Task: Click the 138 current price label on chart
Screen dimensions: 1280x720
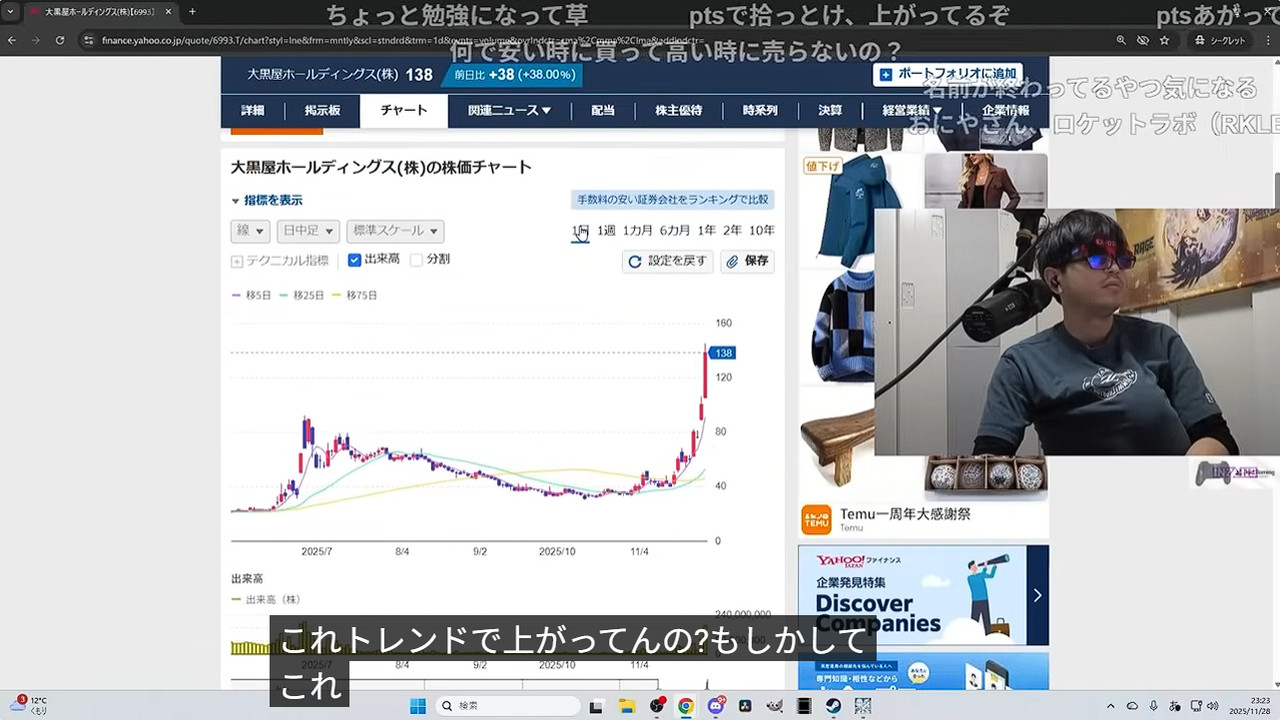Action: click(724, 353)
